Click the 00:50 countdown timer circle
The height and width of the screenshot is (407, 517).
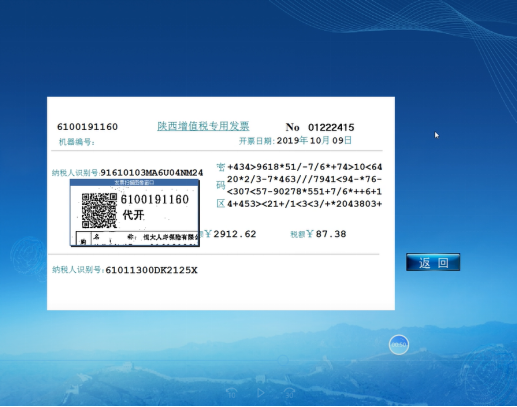pyautogui.click(x=399, y=345)
